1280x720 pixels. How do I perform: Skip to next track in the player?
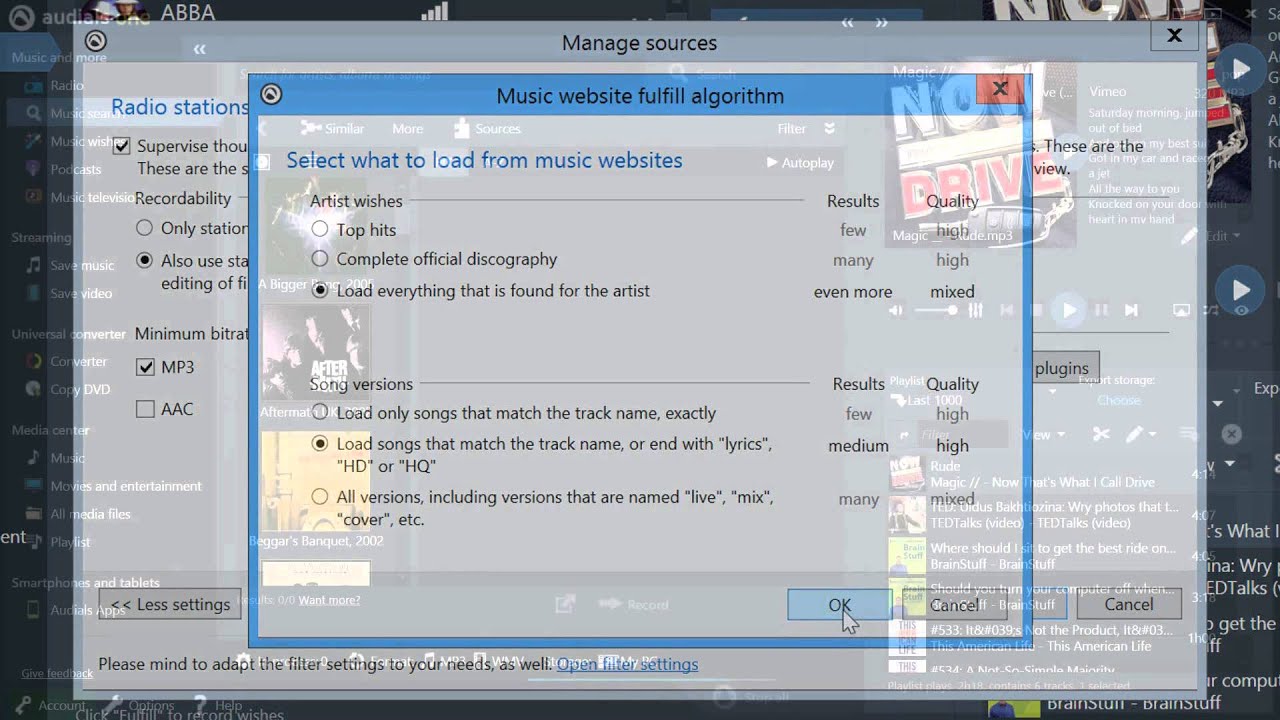click(x=1131, y=310)
